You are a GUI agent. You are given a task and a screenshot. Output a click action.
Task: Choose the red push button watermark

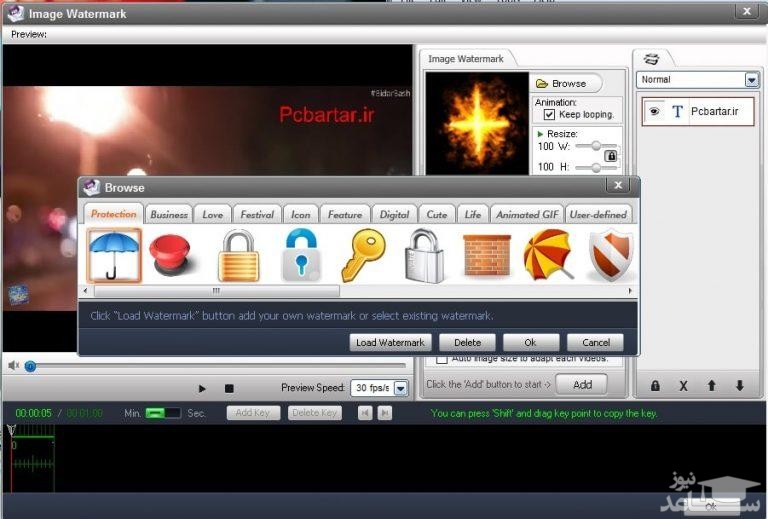pos(175,256)
